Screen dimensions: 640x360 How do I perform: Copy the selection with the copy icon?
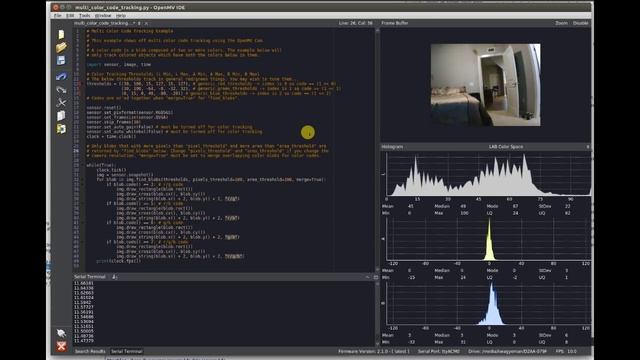click(61, 116)
